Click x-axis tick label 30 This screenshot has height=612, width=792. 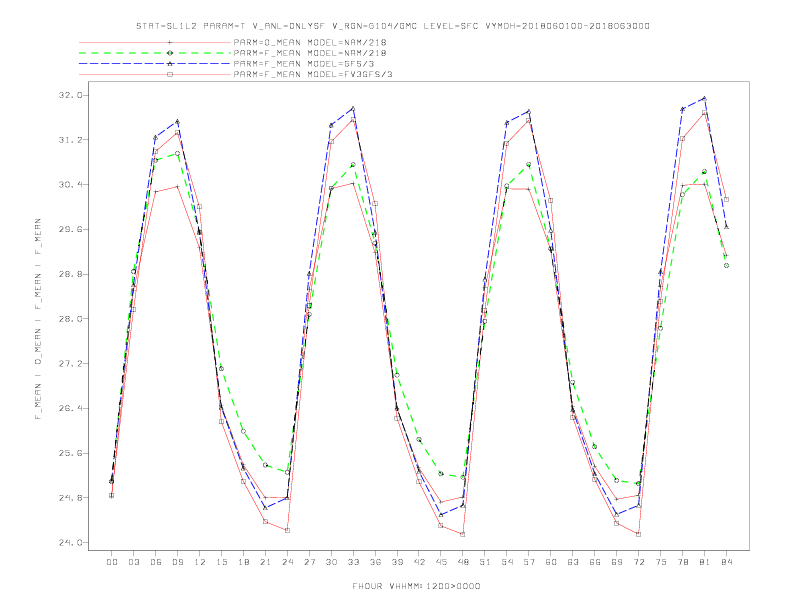click(331, 562)
